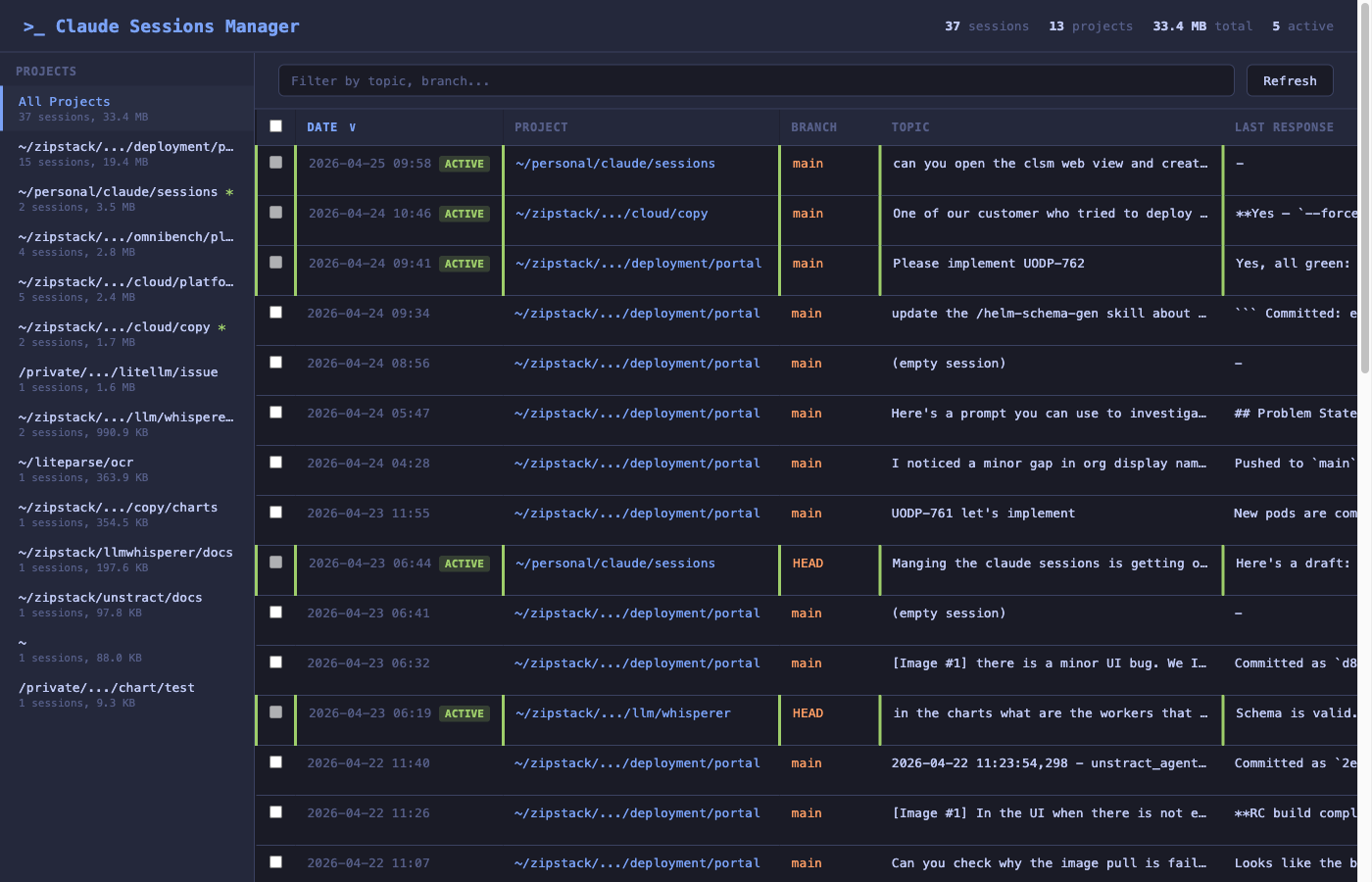Click ACTIVE badge on 2026-04-25 09:58 session
This screenshot has height=882, width=1372.
pos(464,165)
